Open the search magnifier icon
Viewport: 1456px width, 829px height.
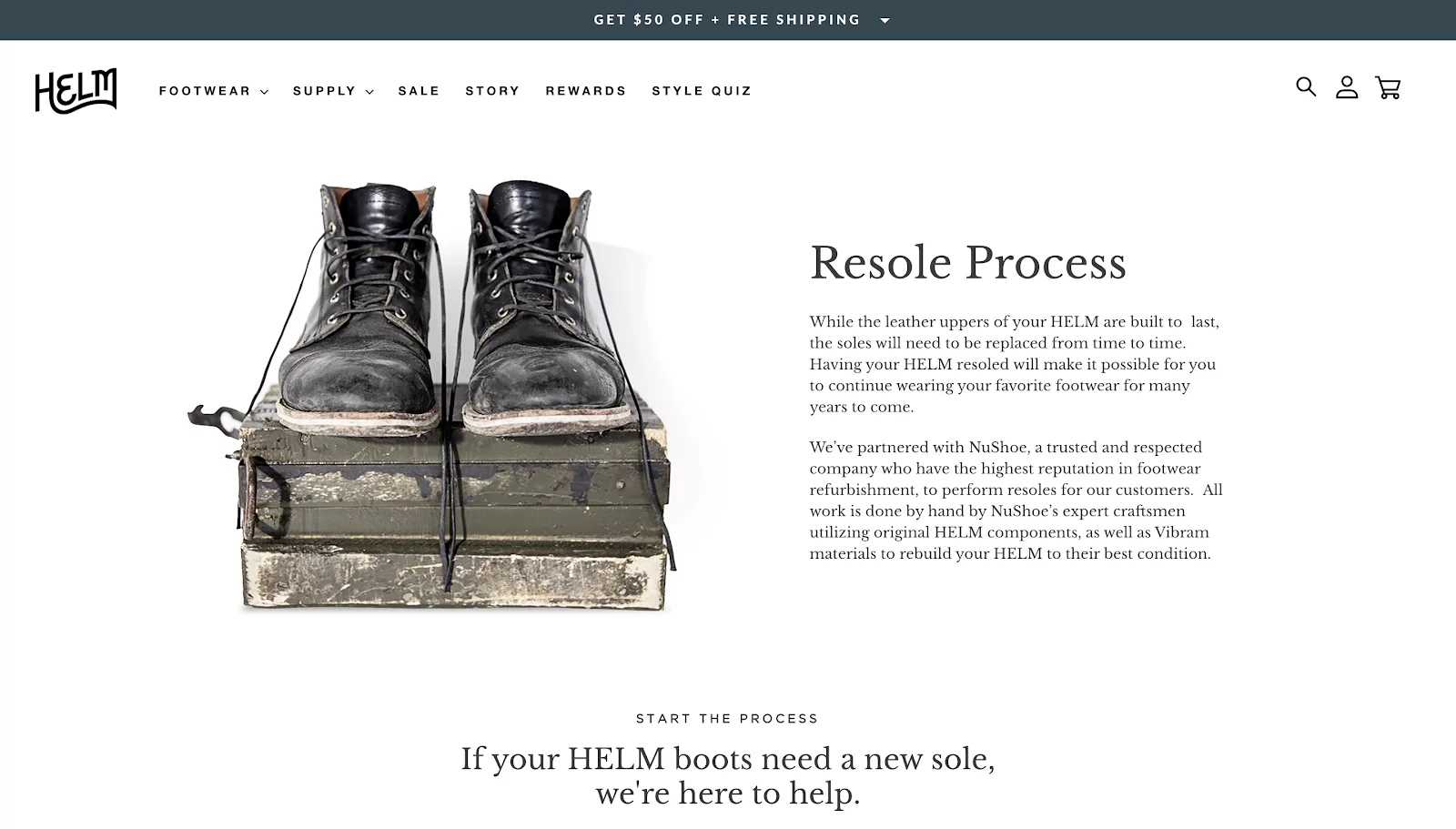tap(1306, 87)
